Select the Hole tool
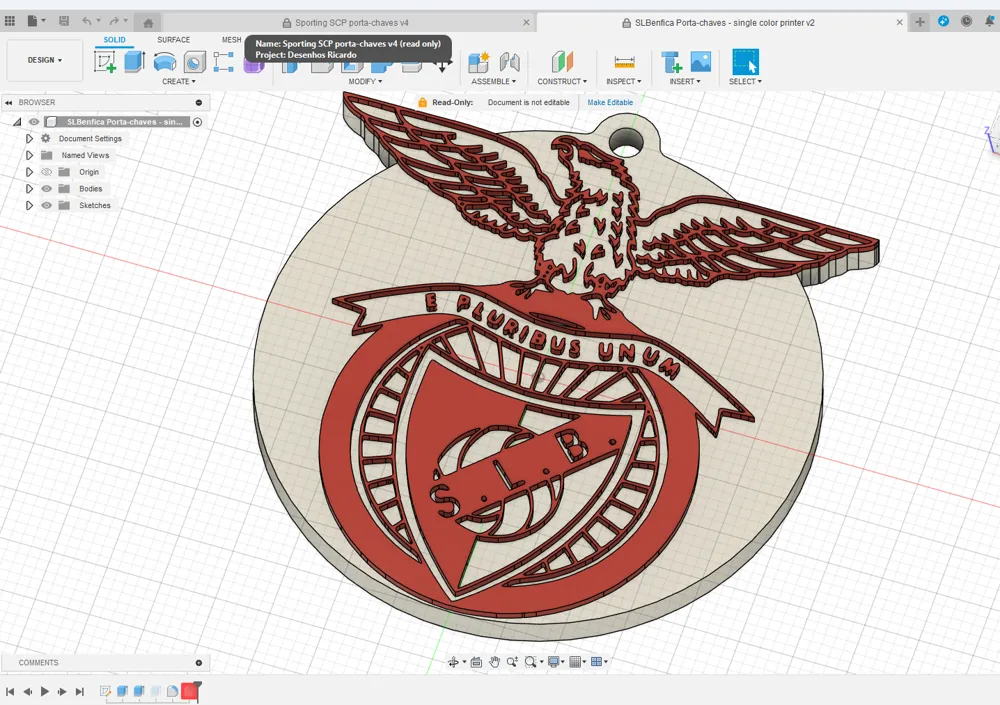 tap(193, 62)
